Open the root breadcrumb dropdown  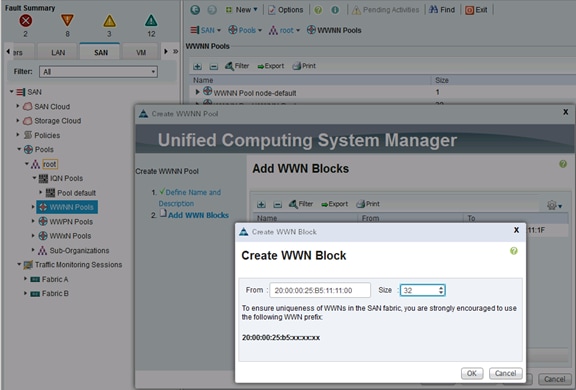coord(285,30)
